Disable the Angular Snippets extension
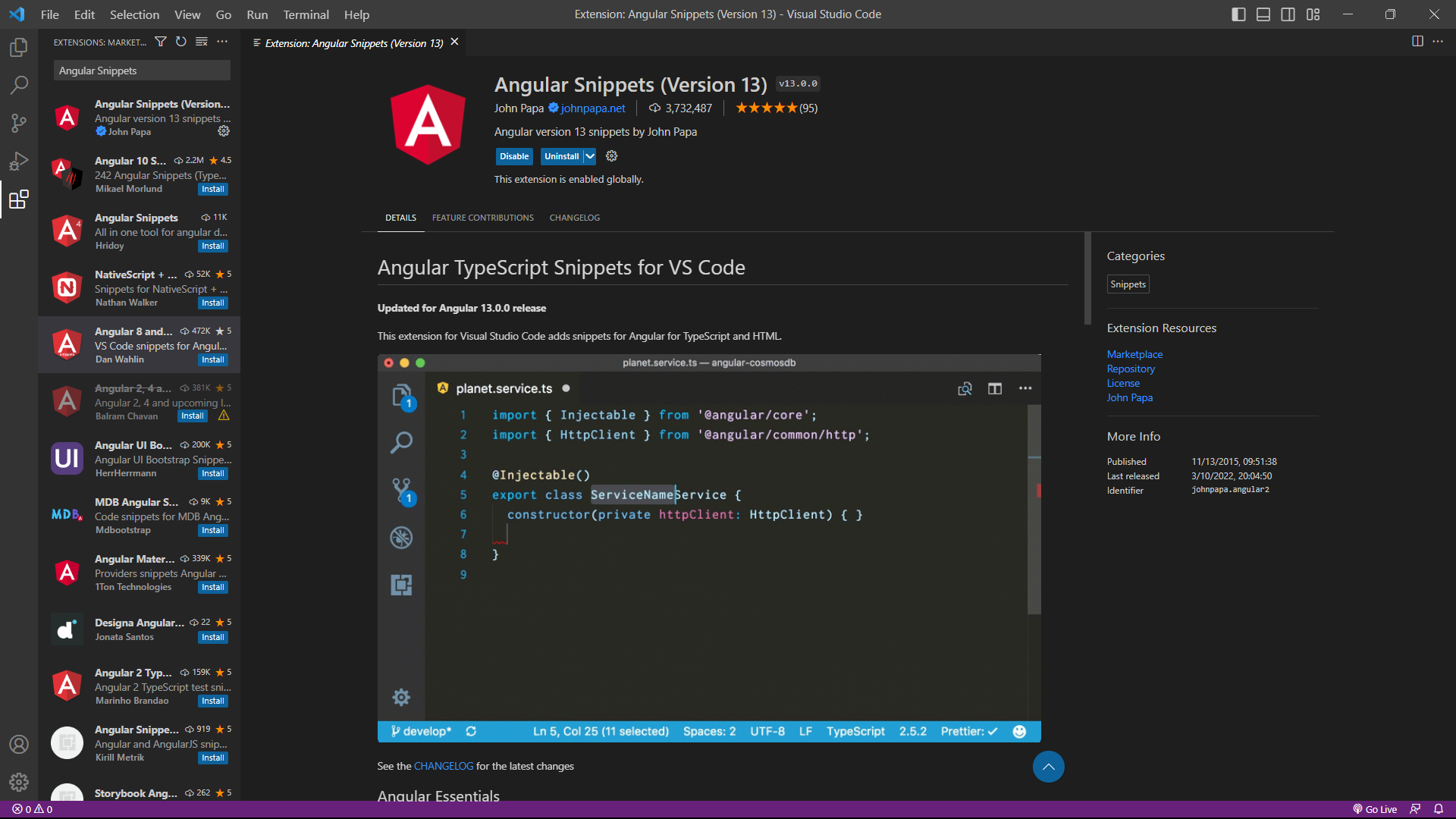The width and height of the screenshot is (1456, 819). (x=514, y=156)
